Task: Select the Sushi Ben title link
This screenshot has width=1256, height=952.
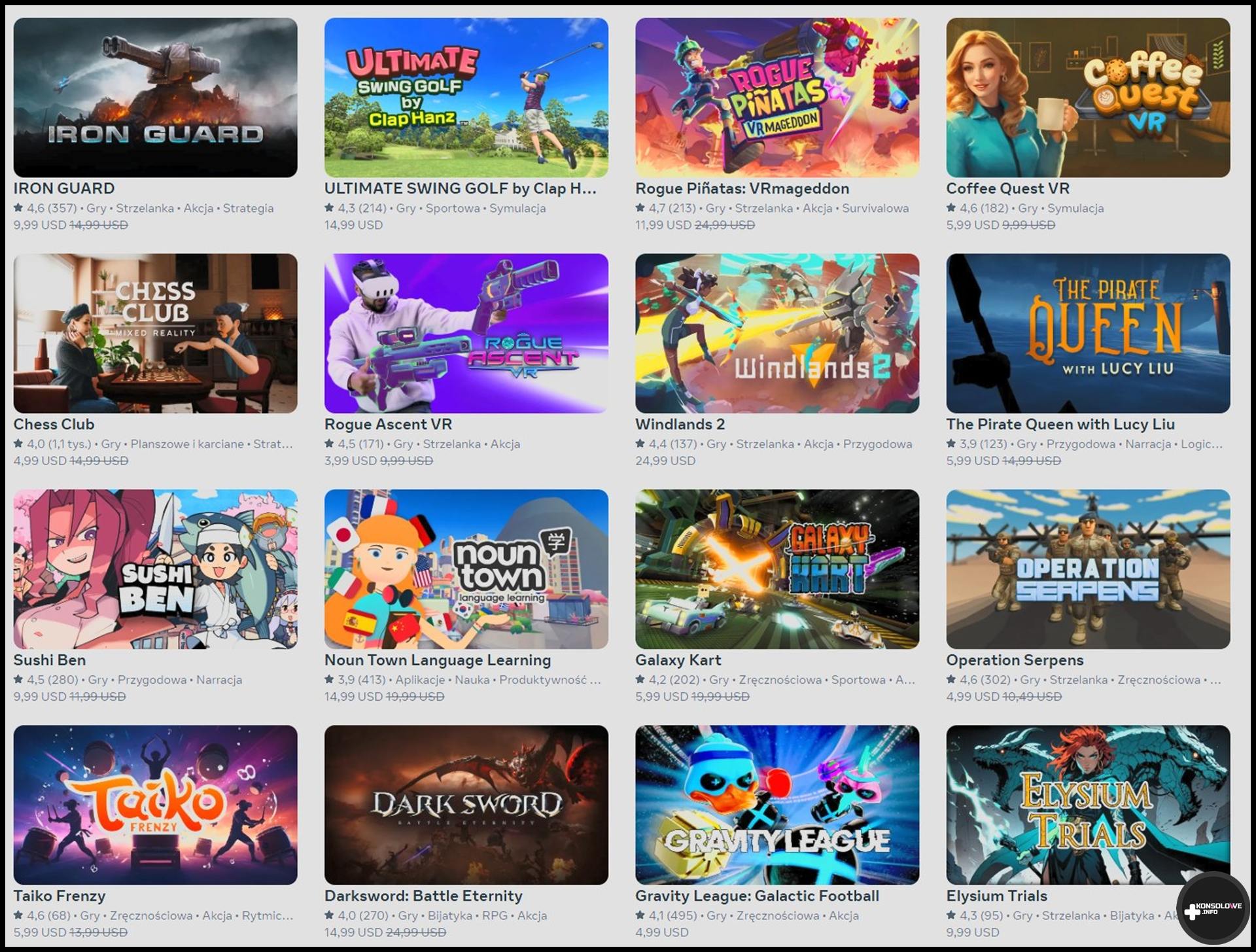Action: [49, 660]
